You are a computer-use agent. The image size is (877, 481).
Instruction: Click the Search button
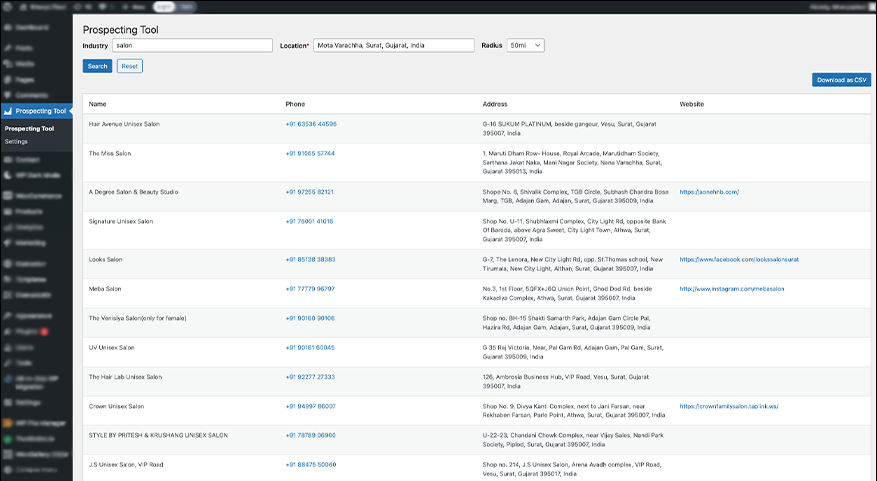coord(97,66)
